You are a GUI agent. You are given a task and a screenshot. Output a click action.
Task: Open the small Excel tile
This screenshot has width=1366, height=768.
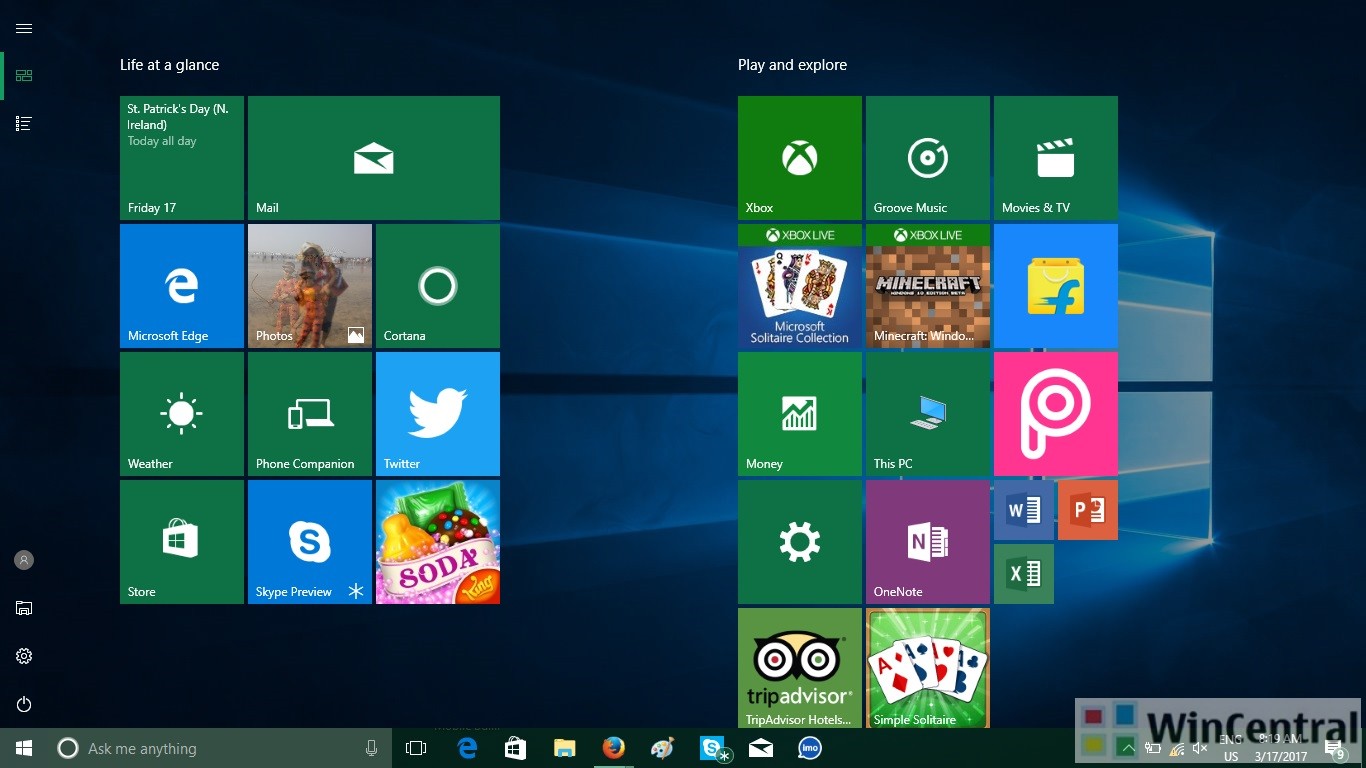pos(1024,574)
